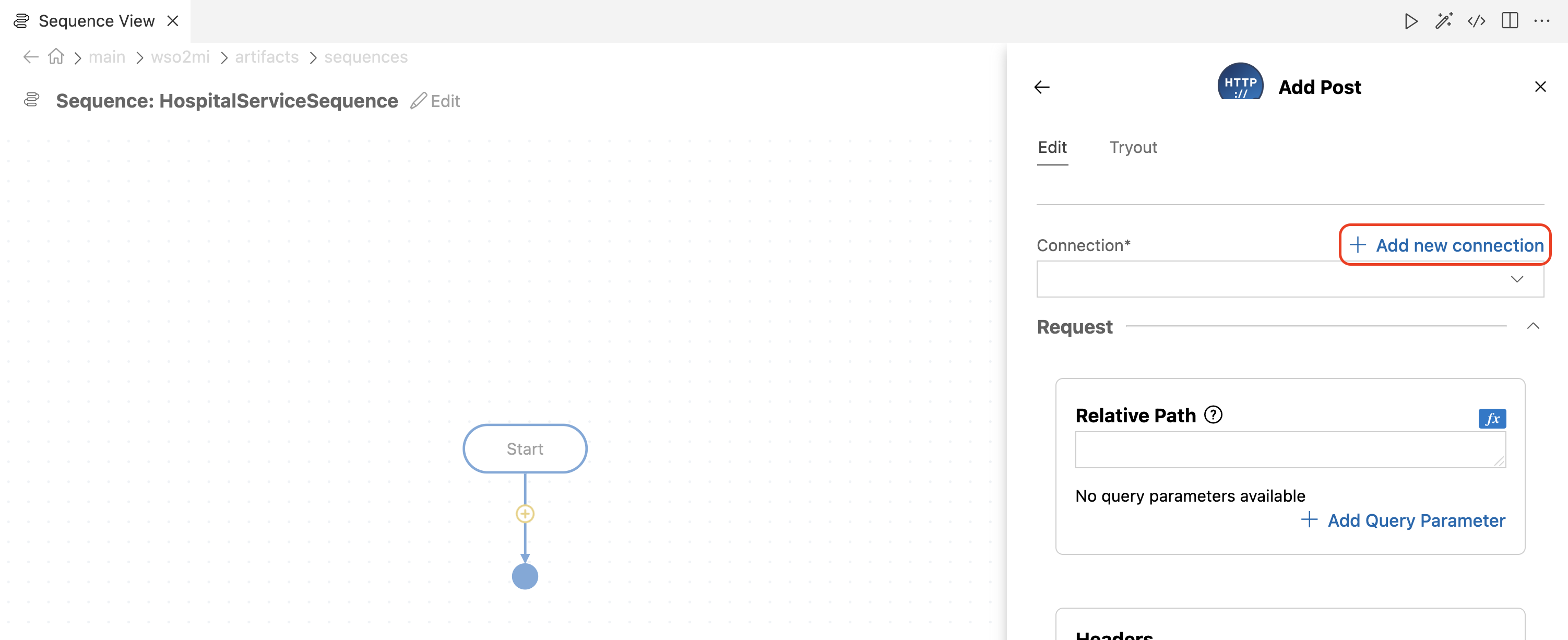1568x640 pixels.
Task: Show source code view icon
Action: tap(1477, 21)
